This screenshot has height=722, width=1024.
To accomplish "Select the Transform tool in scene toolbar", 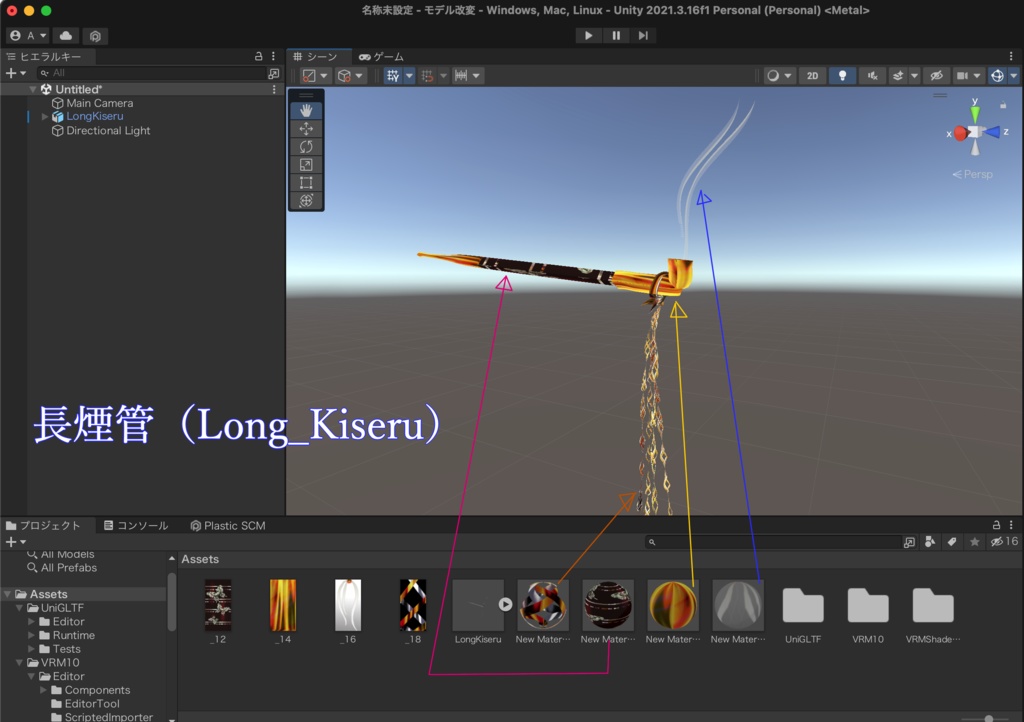I will coord(306,201).
